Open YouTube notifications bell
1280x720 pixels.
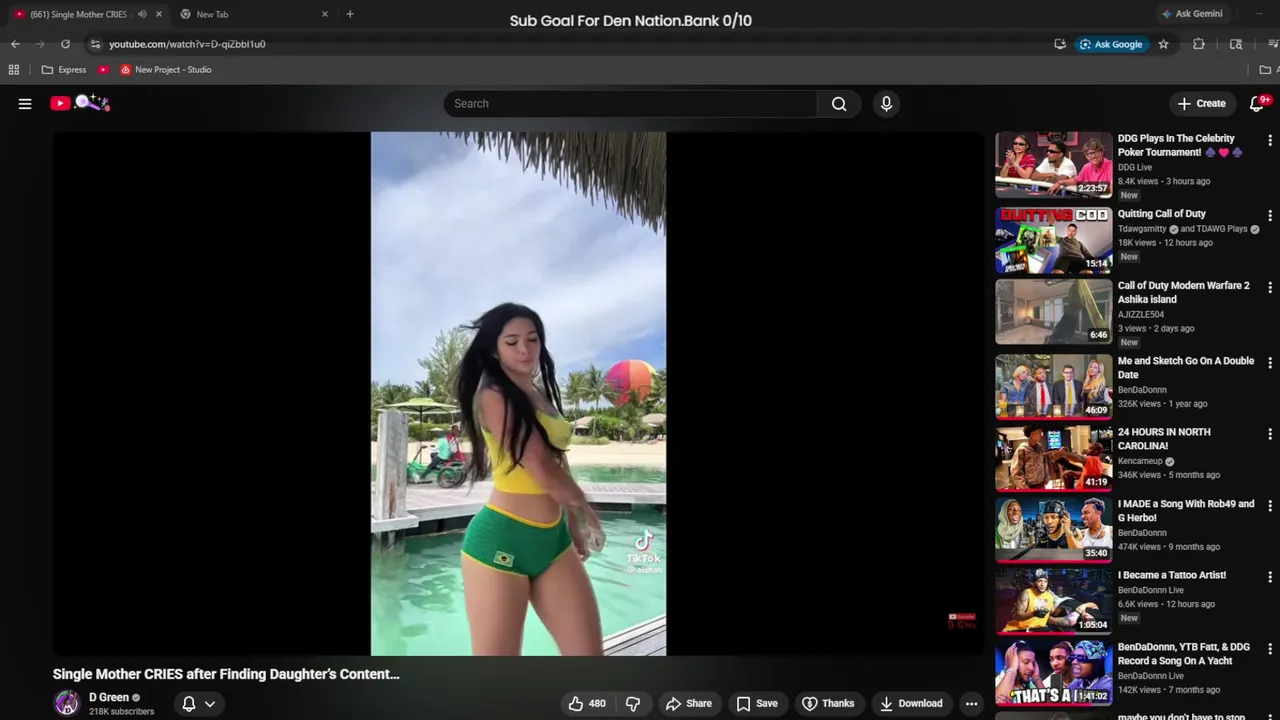point(1258,103)
